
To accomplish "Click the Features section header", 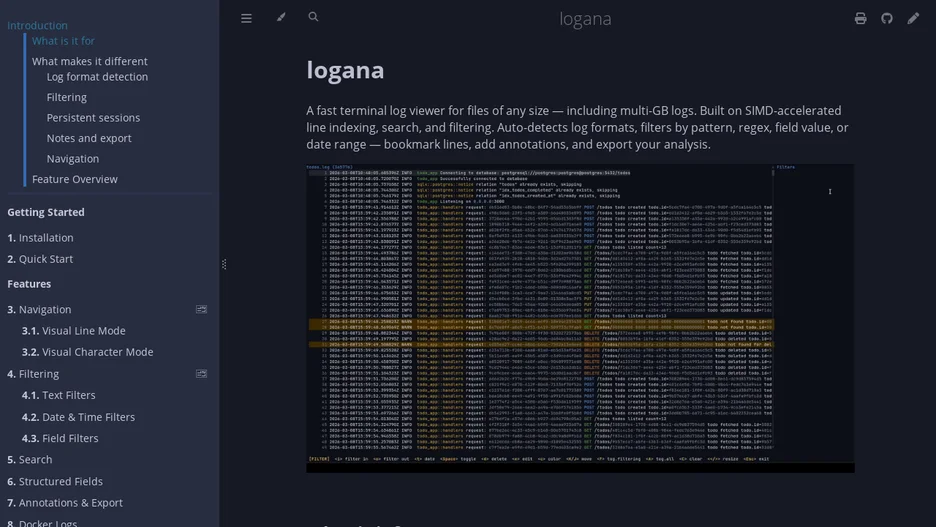I will (x=29, y=284).
